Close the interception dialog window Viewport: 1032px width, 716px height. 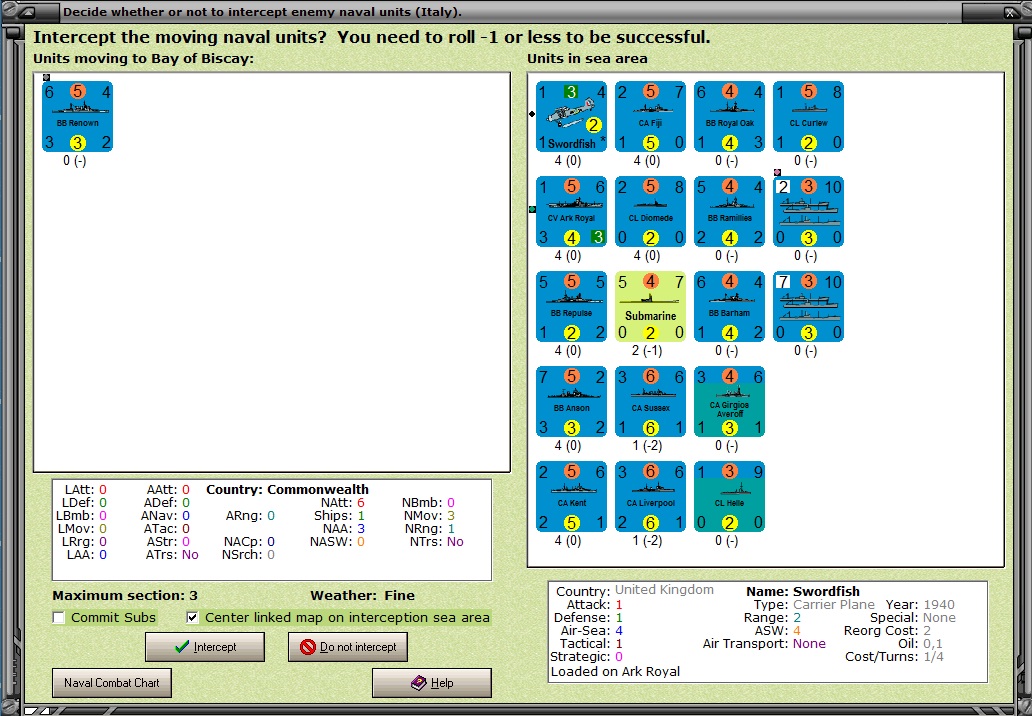pyautogui.click(x=1010, y=12)
